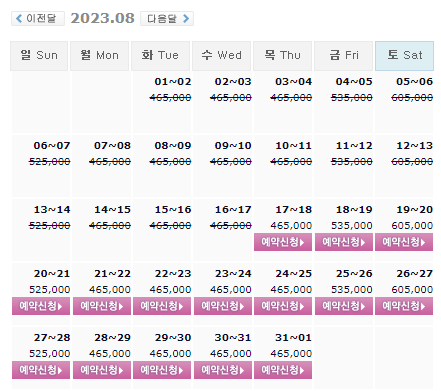Select the 월 Mon column header
Viewport: 441px width, 391px height.
(100, 56)
